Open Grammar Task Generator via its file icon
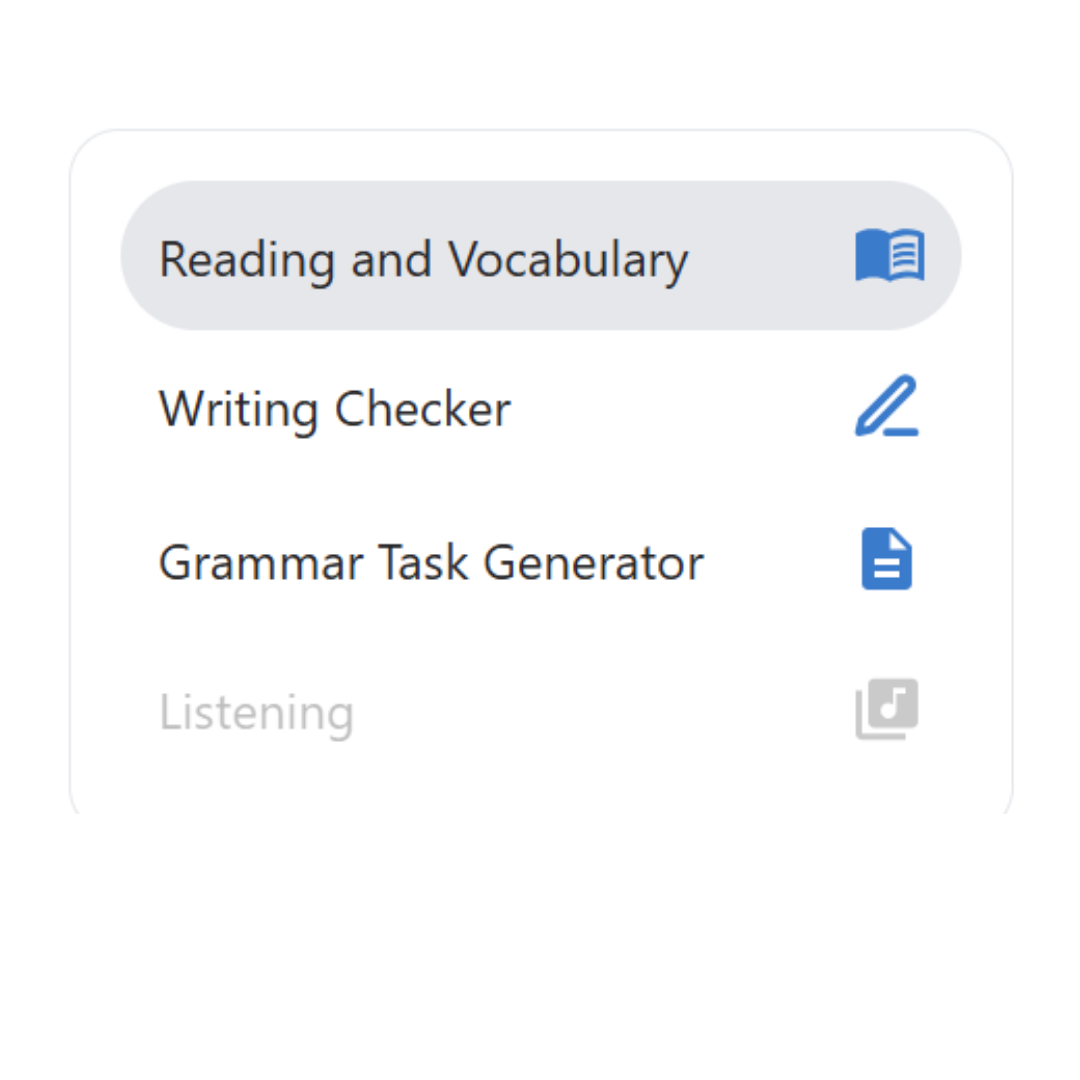 [886, 560]
